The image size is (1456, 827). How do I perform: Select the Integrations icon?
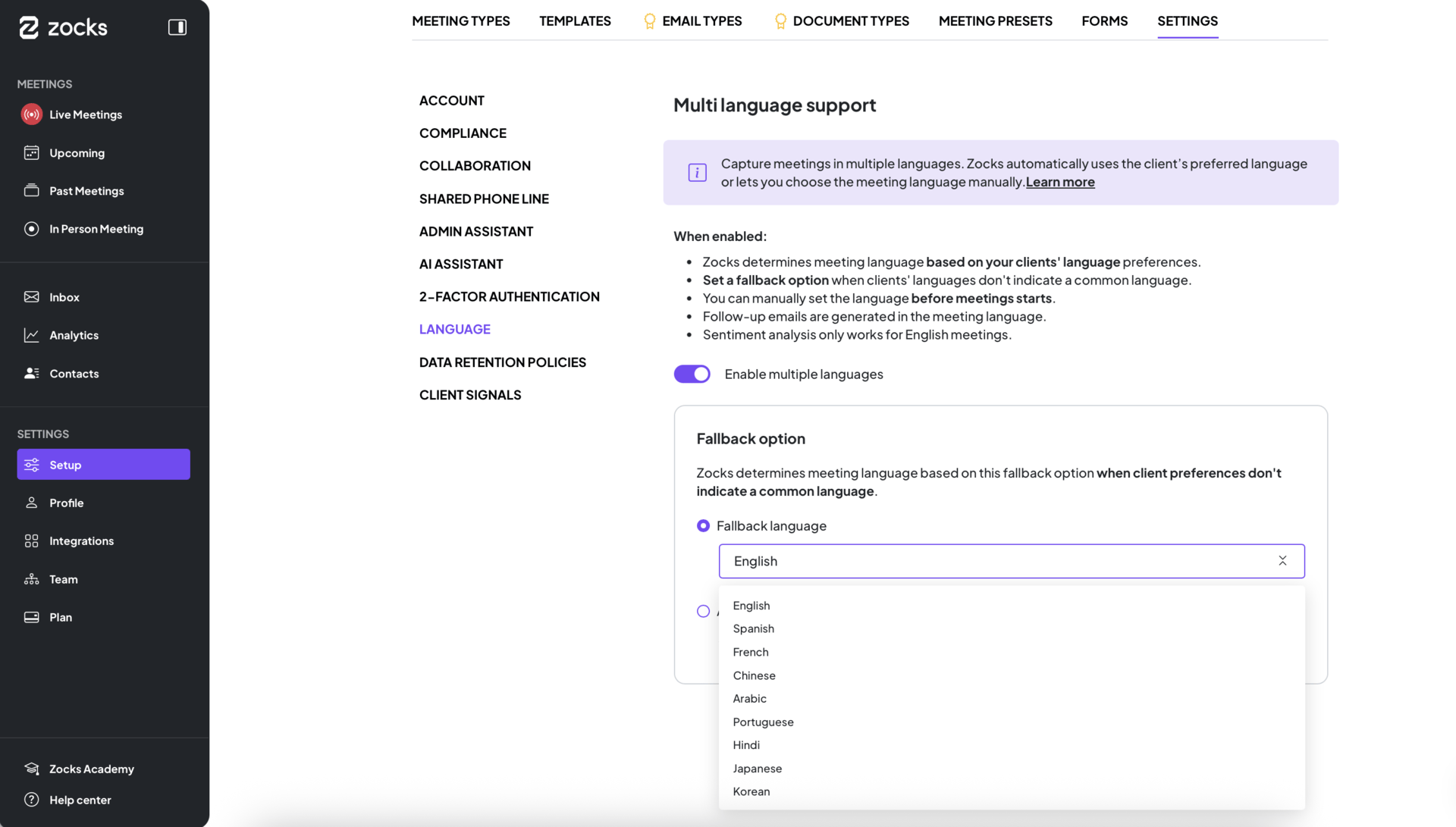[31, 540]
